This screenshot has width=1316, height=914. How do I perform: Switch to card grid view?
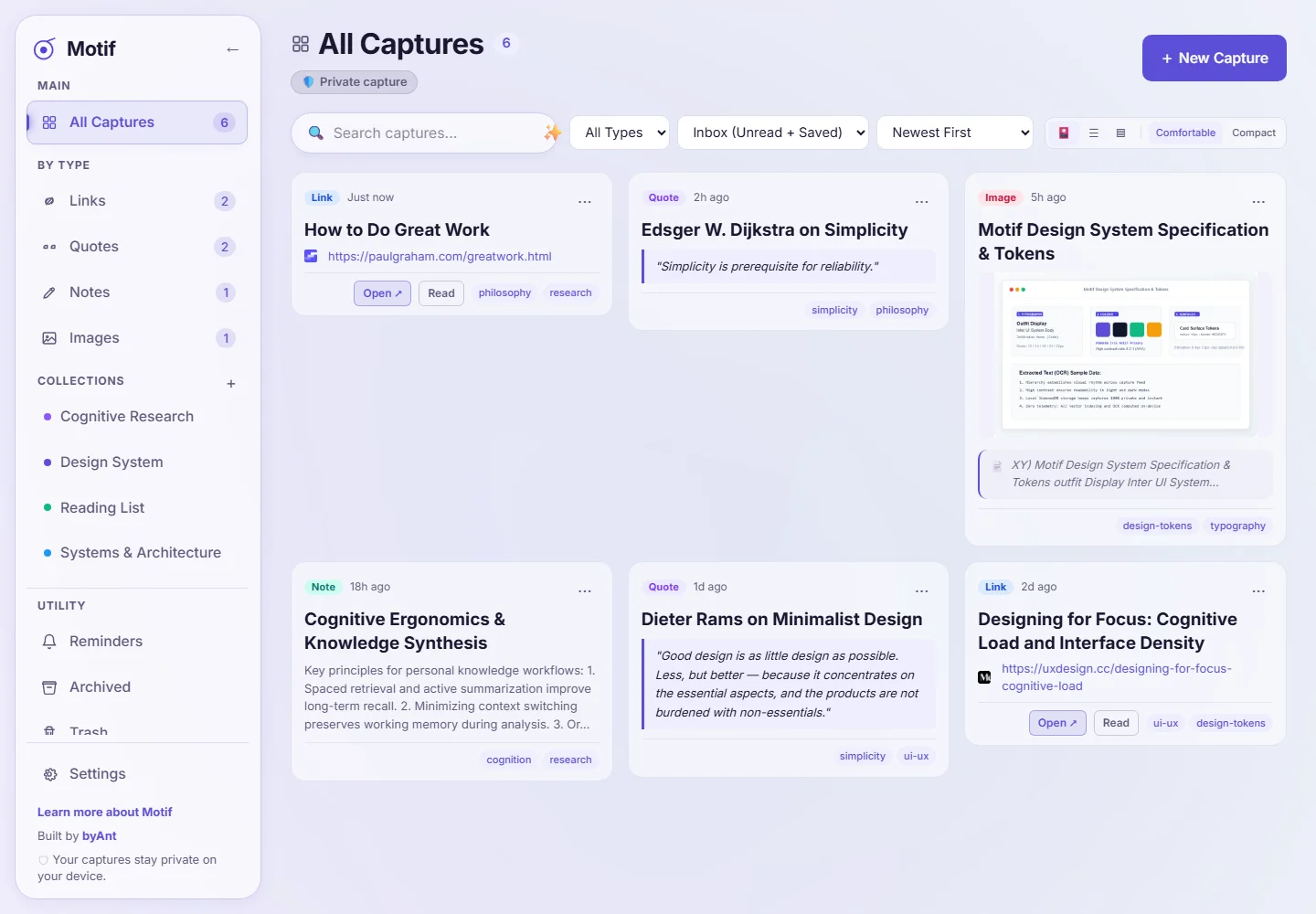tap(1064, 133)
